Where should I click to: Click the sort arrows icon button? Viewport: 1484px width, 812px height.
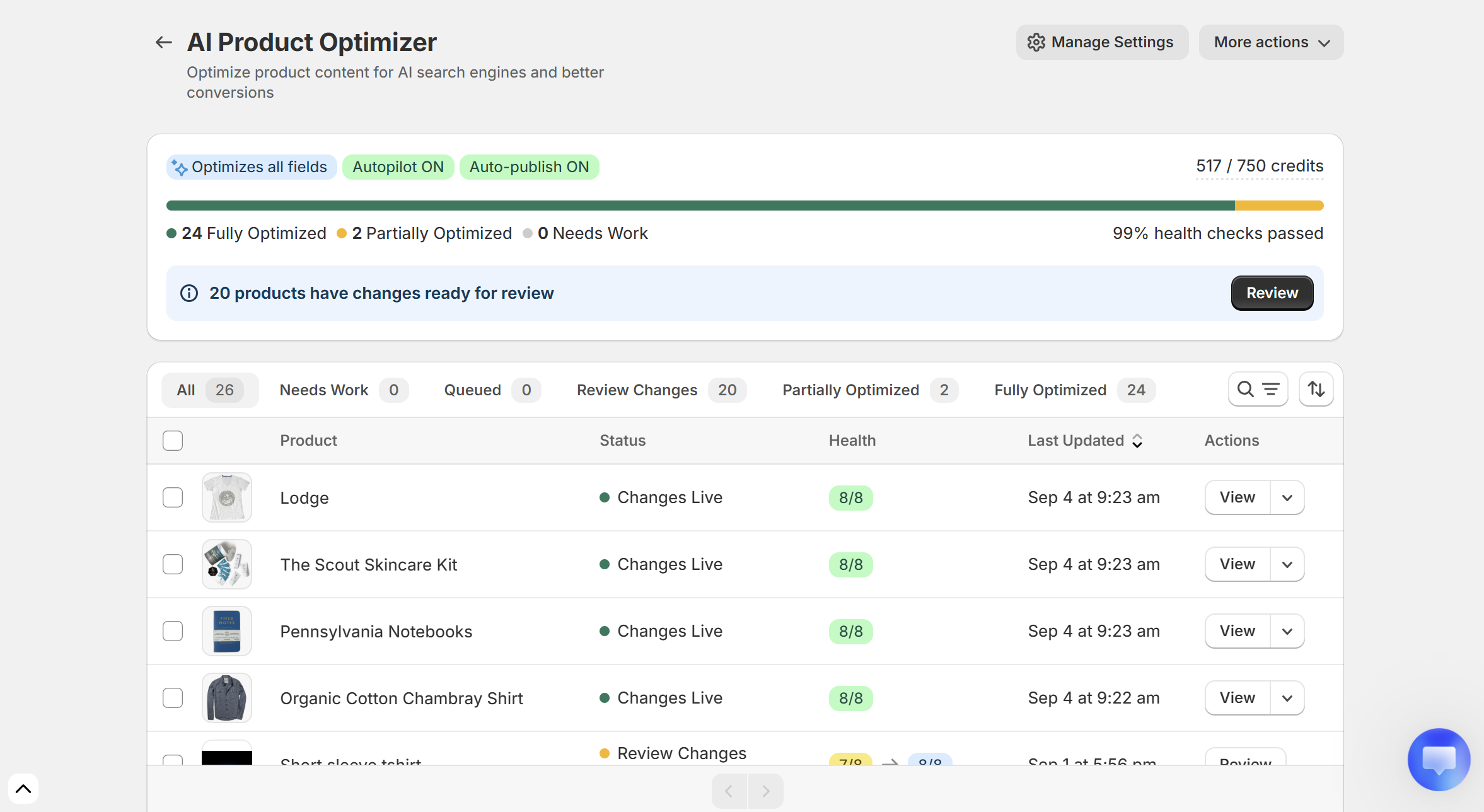pyautogui.click(x=1316, y=390)
